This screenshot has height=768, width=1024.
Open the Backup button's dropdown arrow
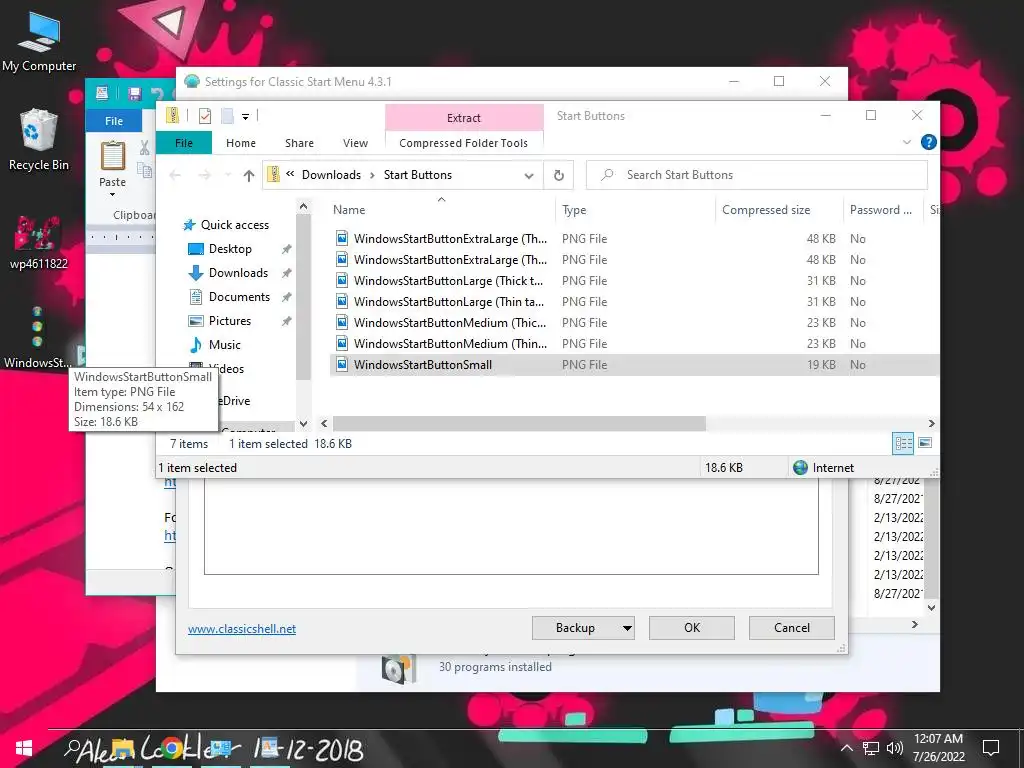[x=627, y=628]
